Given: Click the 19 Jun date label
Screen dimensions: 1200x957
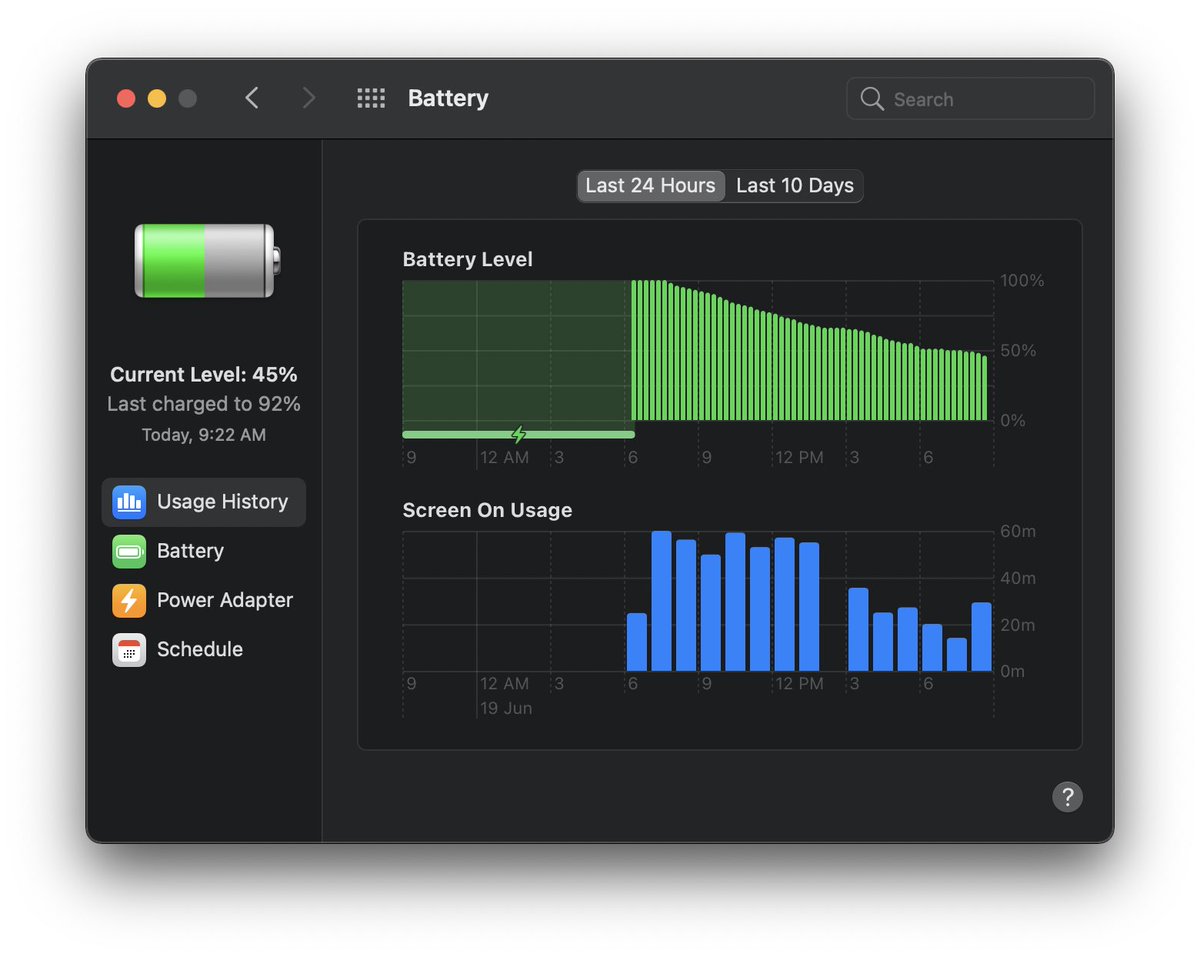Looking at the screenshot, I should (x=506, y=708).
